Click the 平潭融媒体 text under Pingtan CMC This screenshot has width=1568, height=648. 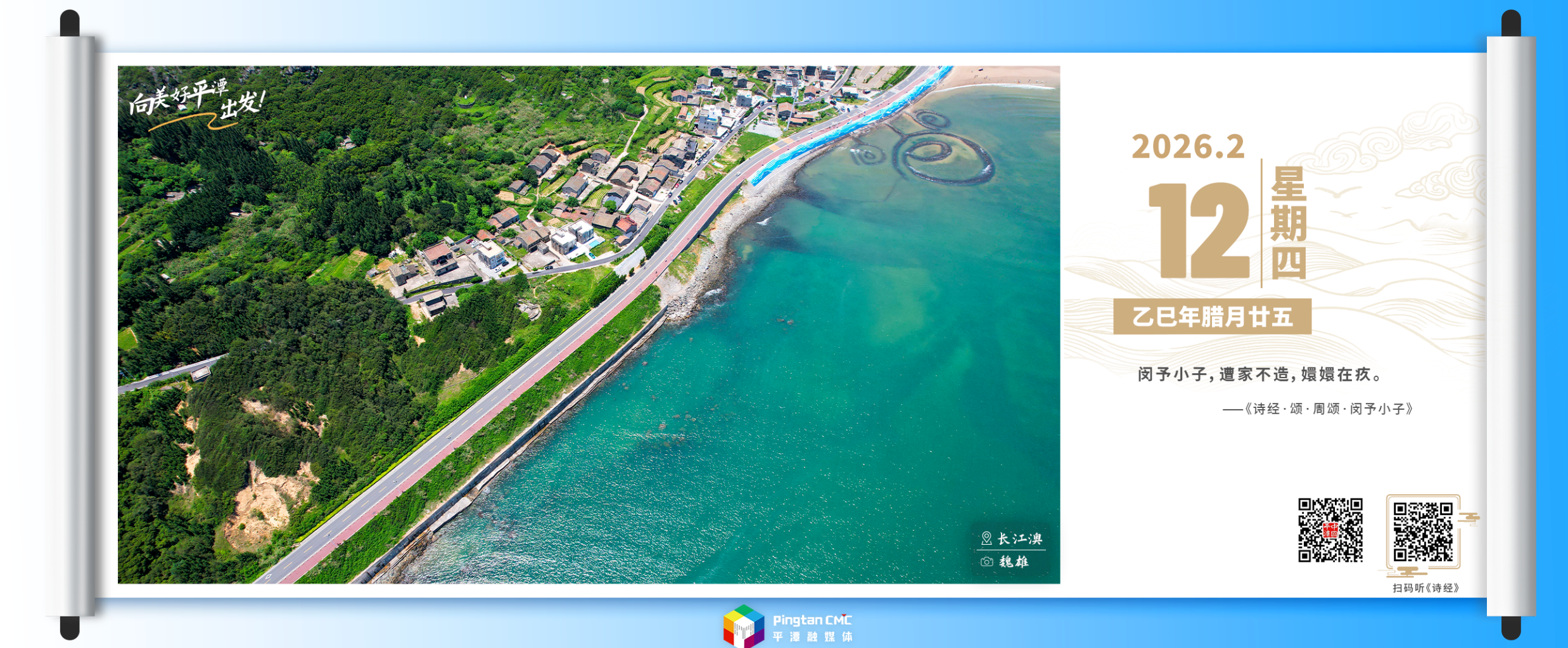812,637
